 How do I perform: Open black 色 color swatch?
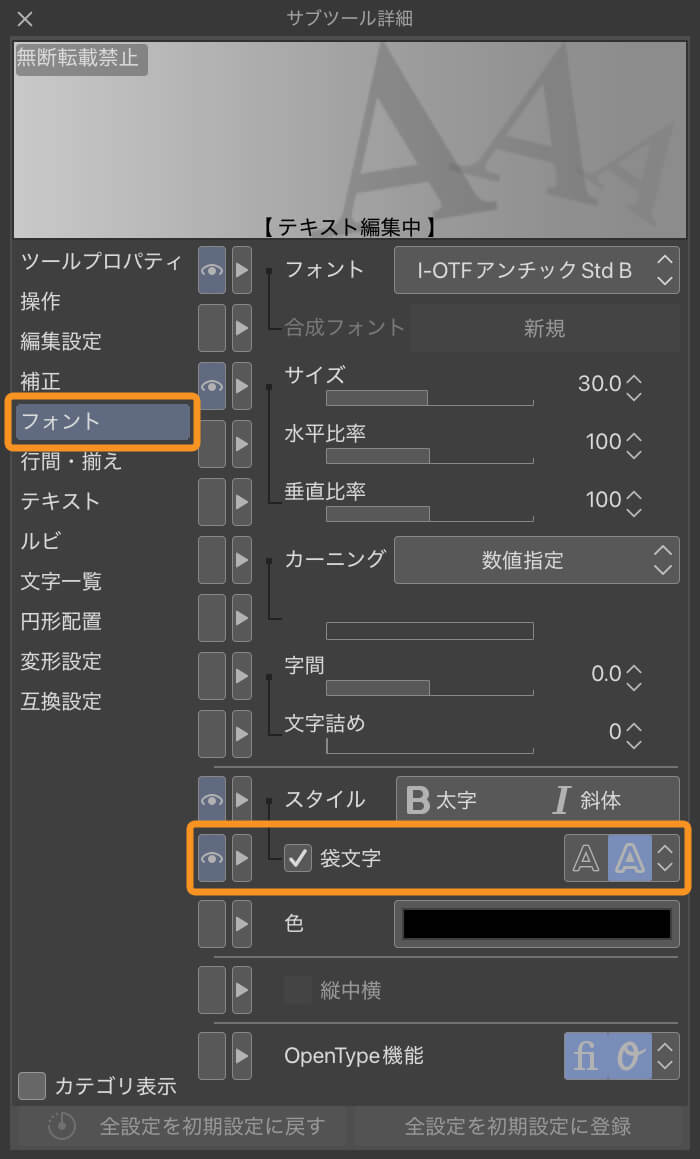click(x=537, y=924)
